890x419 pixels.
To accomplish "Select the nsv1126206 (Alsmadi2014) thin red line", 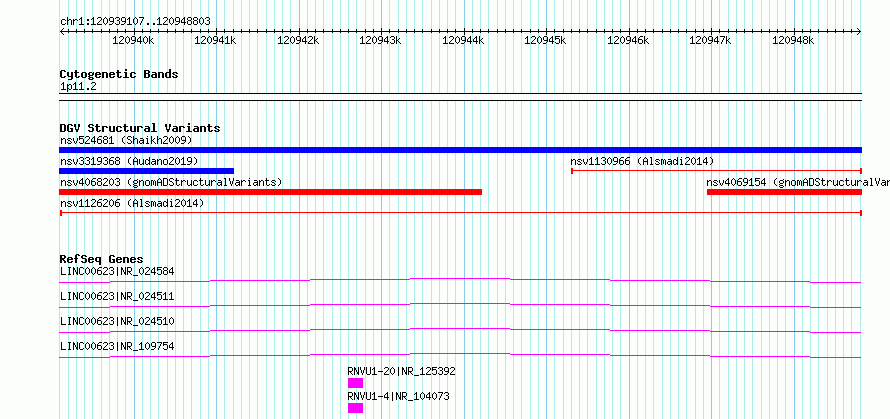I will point(460,213).
